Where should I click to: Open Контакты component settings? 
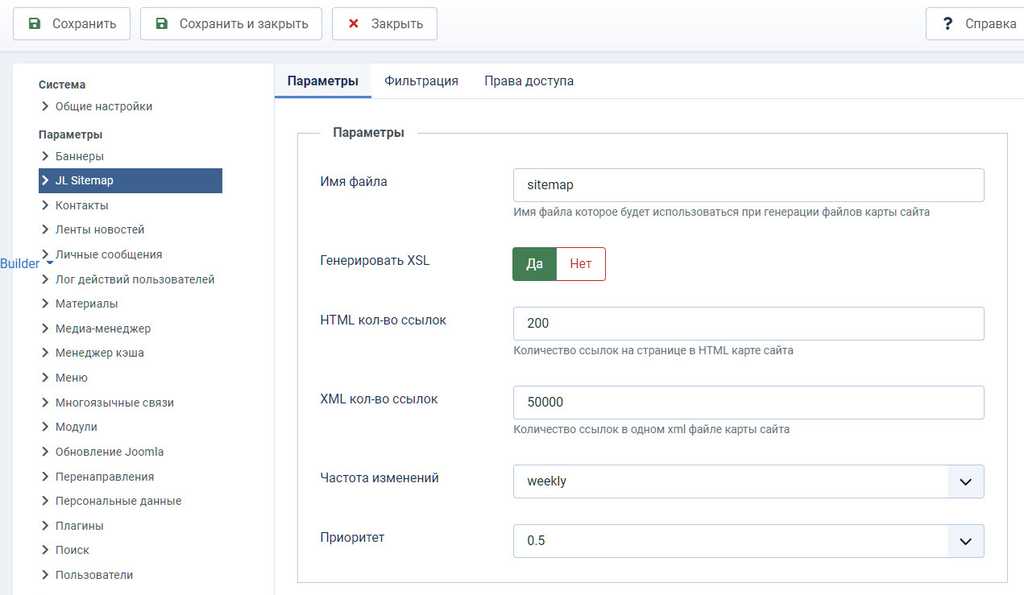82,205
